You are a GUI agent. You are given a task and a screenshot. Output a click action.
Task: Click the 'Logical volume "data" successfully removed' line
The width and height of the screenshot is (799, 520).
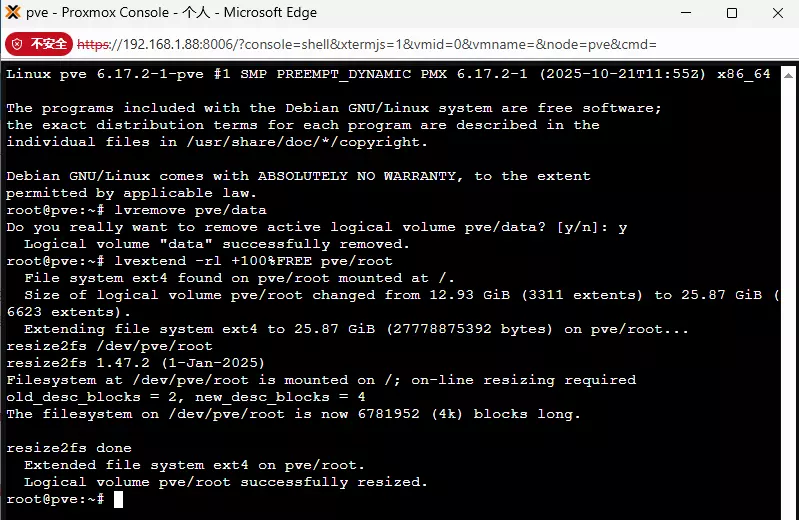point(217,244)
